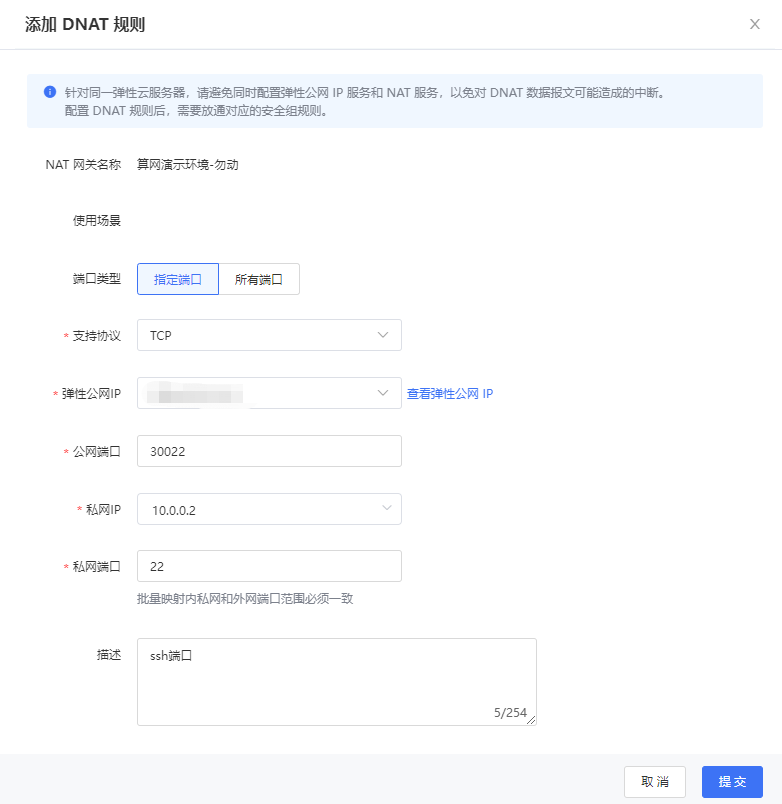782x804 pixels.
Task: Click the 提交 button
Action: click(732, 781)
